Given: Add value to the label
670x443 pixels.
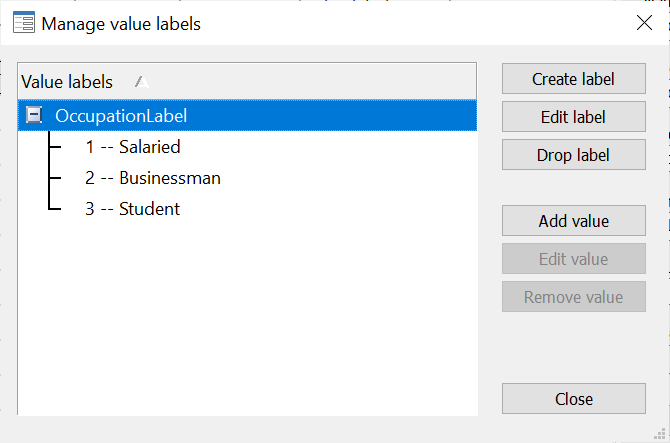Looking at the screenshot, I should [x=573, y=221].
